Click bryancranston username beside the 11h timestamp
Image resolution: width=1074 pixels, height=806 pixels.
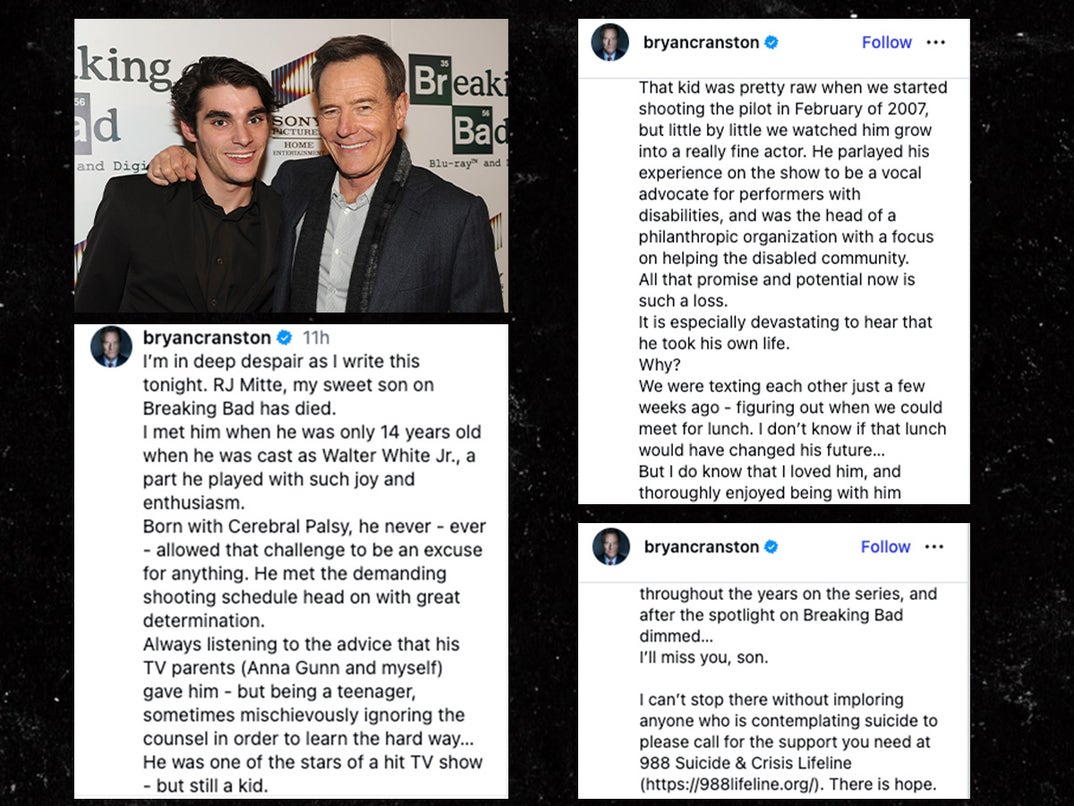tap(207, 338)
